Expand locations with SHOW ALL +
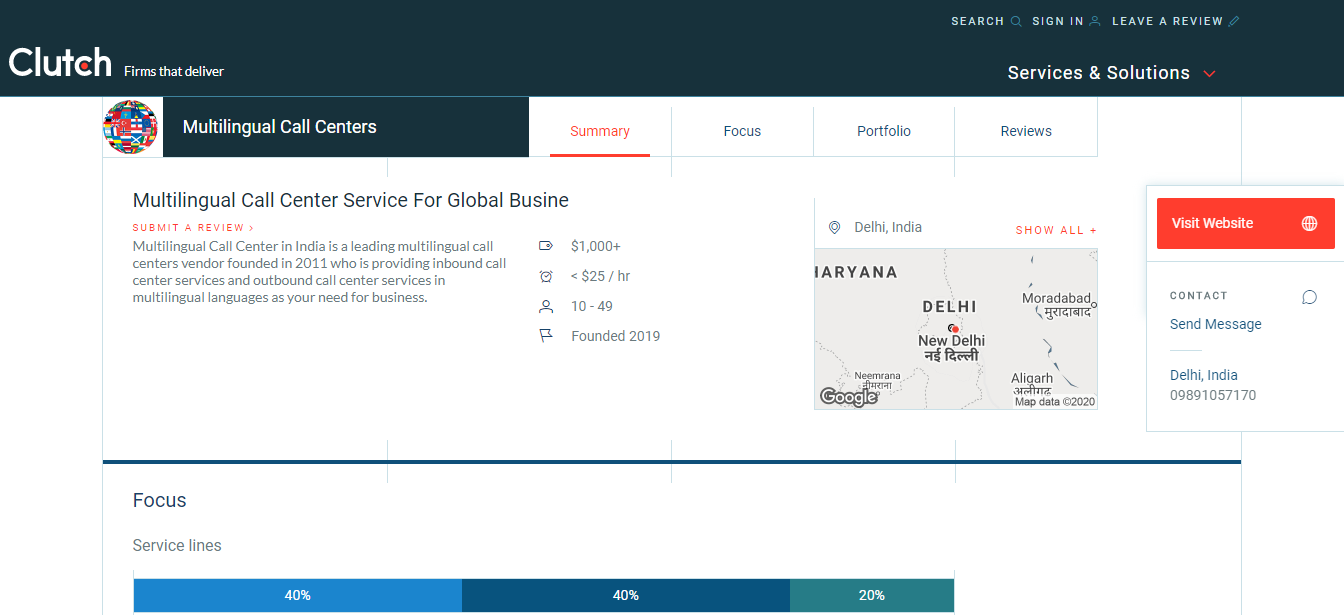The image size is (1344, 615). coord(1056,230)
